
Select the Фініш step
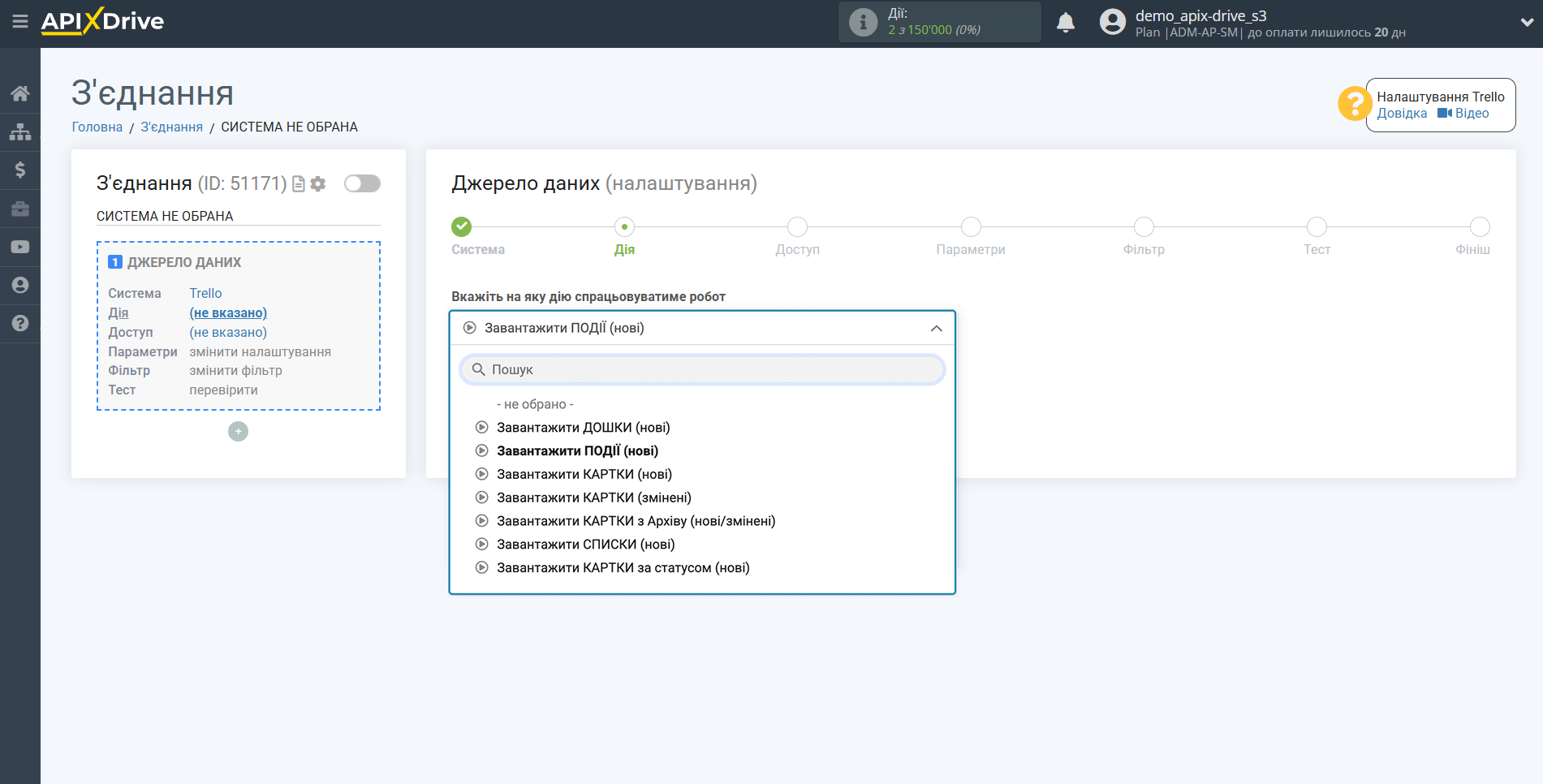(x=1480, y=226)
